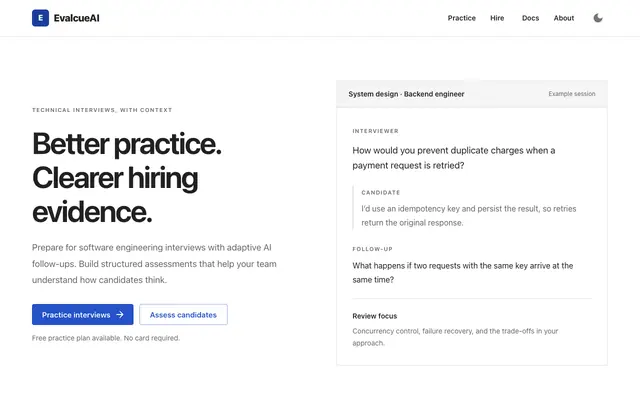Click the "CANDIDATE" label in the card
Viewport: 640px width, 400px height.
click(380, 192)
